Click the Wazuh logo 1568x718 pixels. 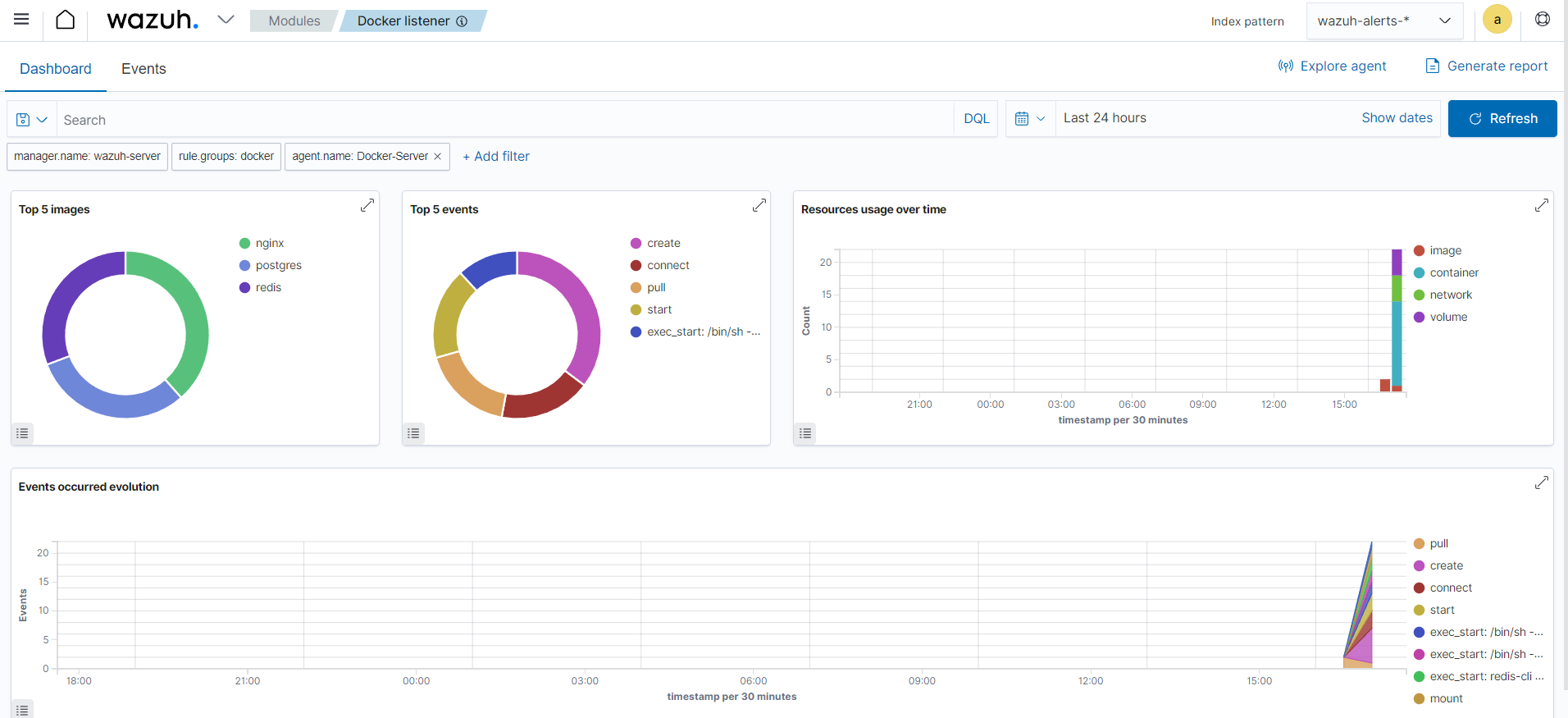tap(153, 20)
